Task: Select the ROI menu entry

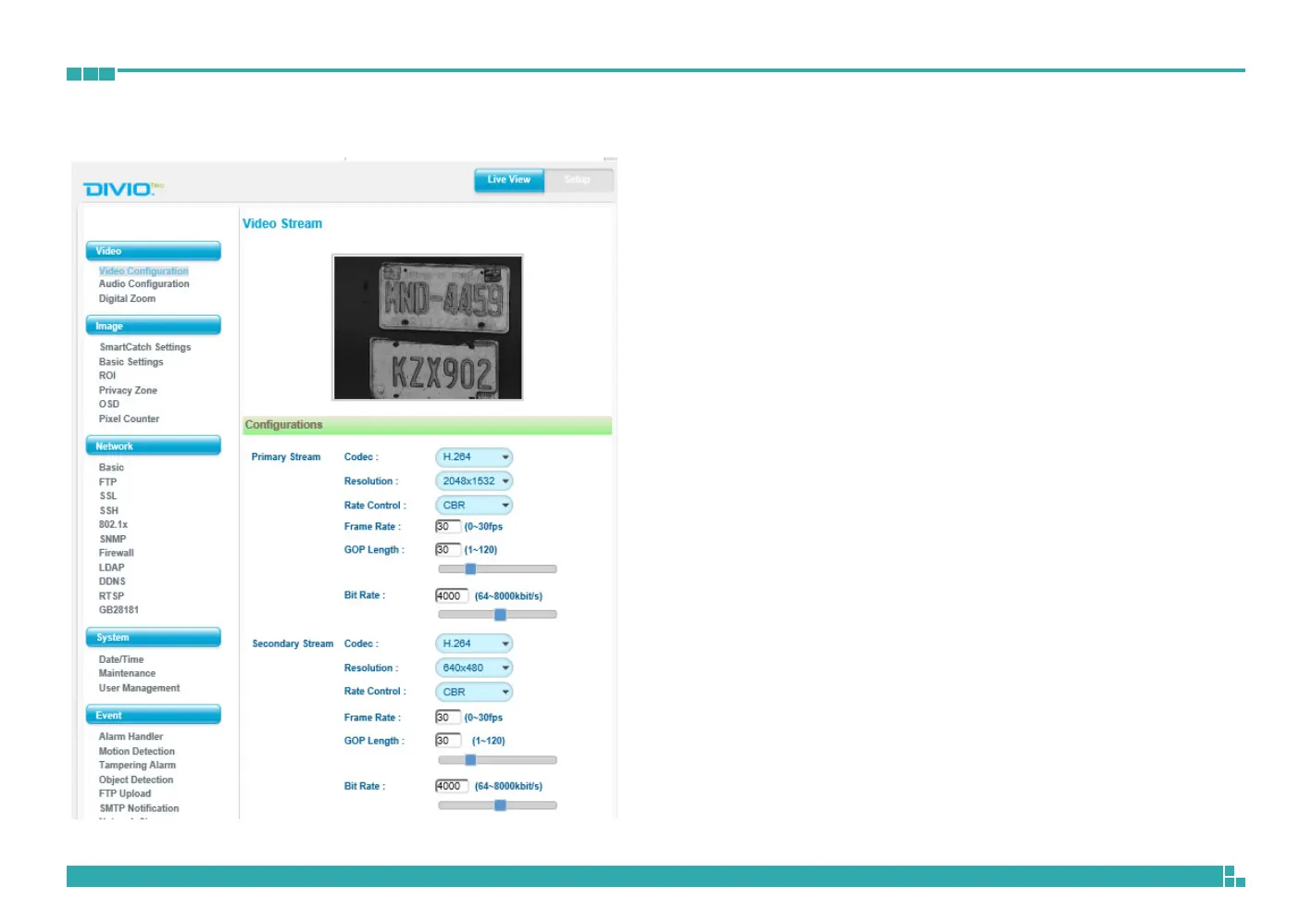Action: pos(107,376)
